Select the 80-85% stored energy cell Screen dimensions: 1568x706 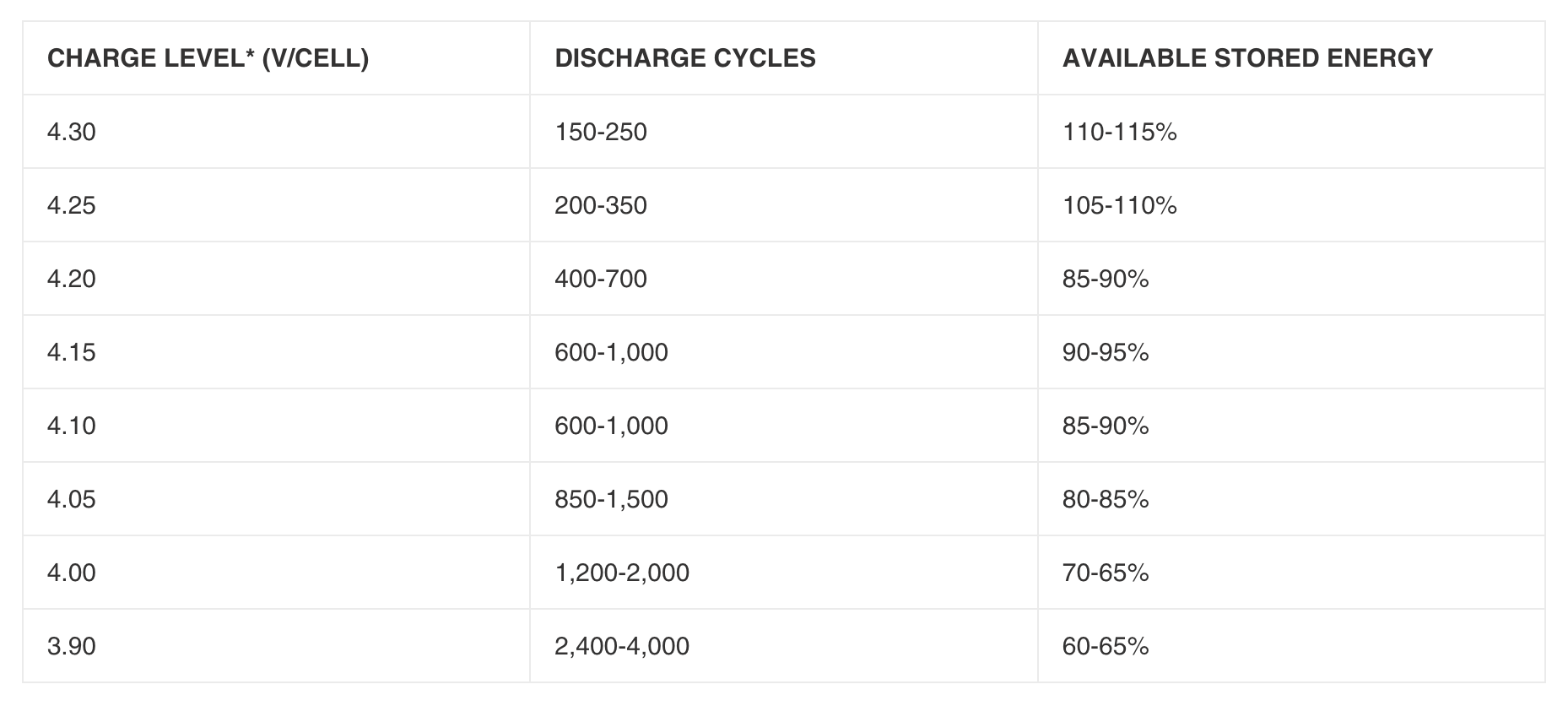pos(1291,499)
